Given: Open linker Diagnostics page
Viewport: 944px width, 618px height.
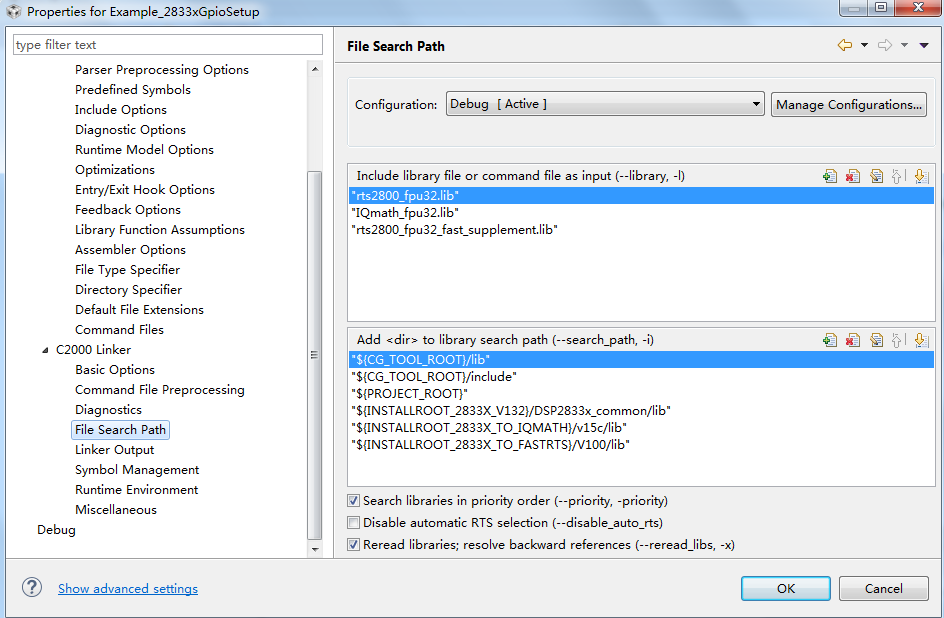Looking at the screenshot, I should pos(108,409).
